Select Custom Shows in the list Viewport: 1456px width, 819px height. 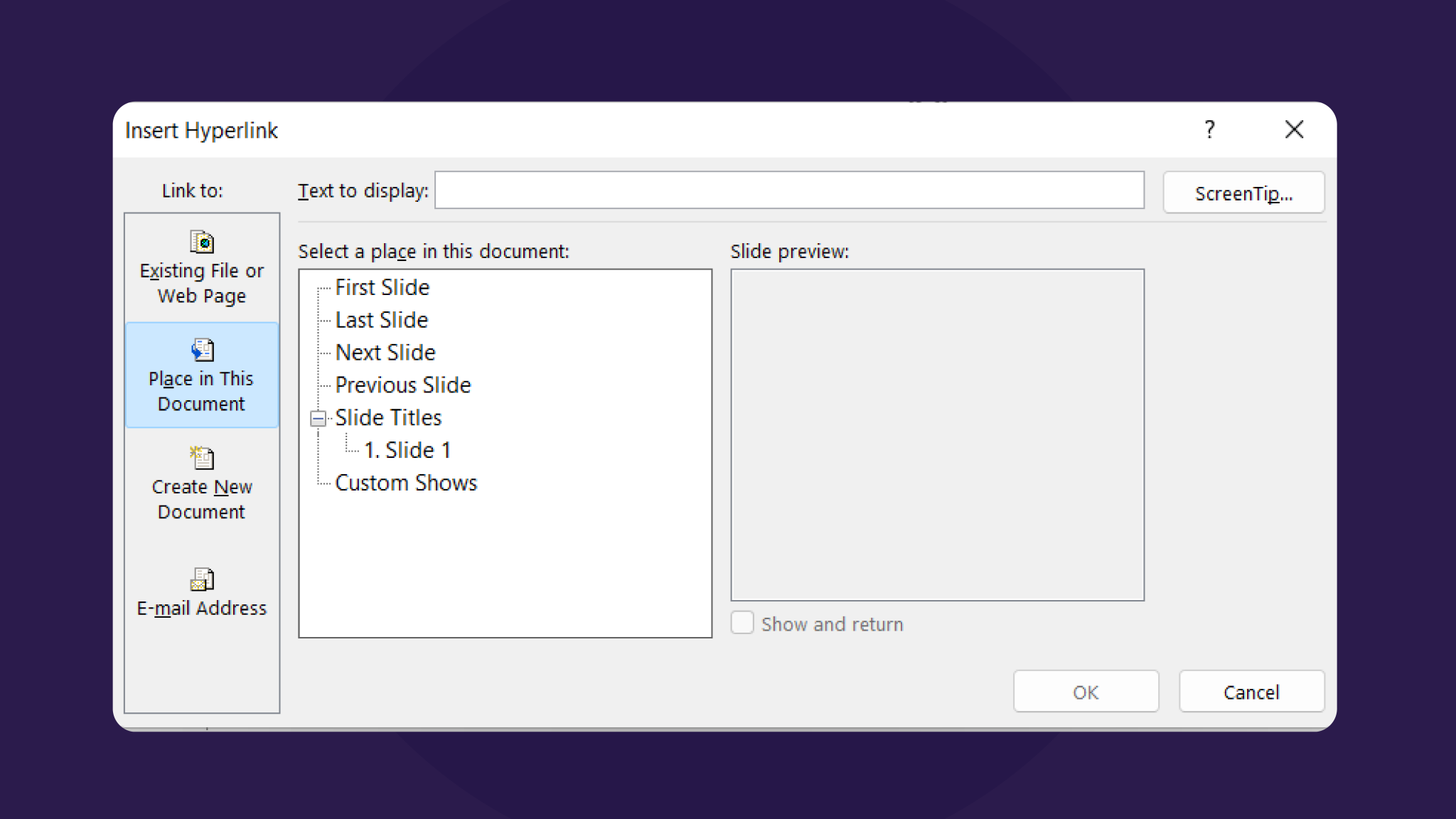point(406,482)
